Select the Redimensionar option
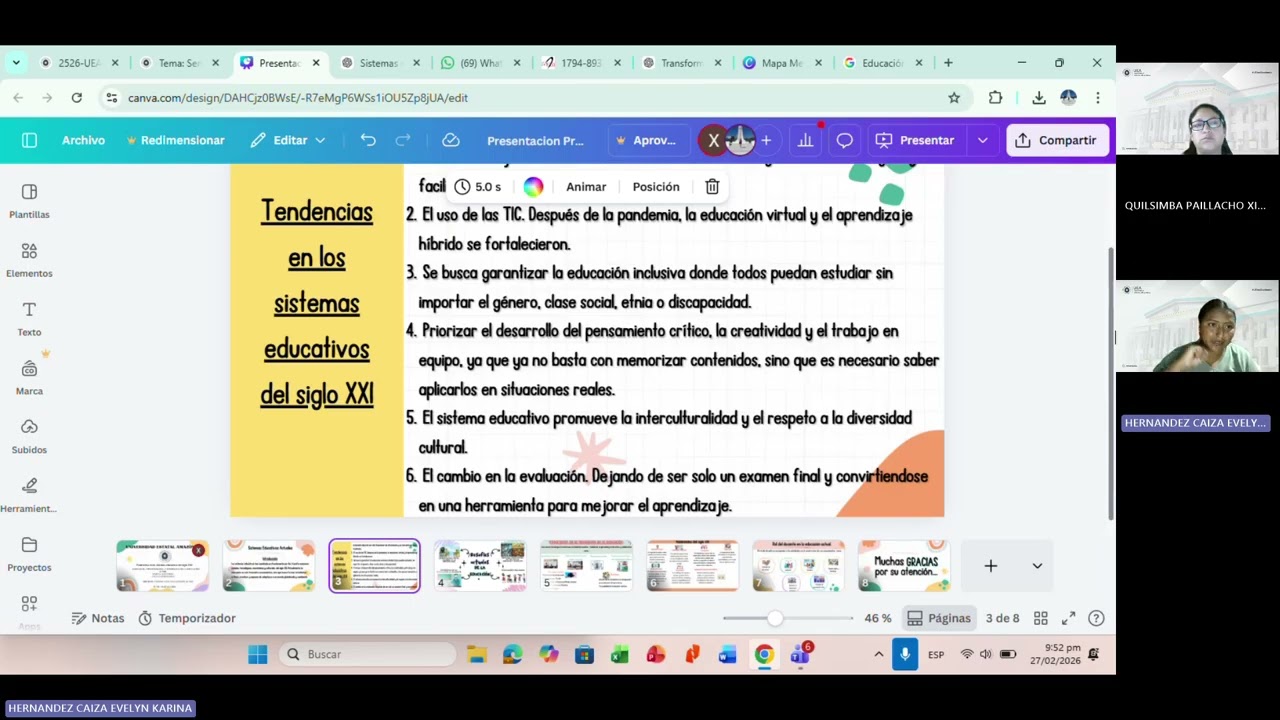Screen dimensions: 1280x720 pyautogui.click(x=175, y=140)
